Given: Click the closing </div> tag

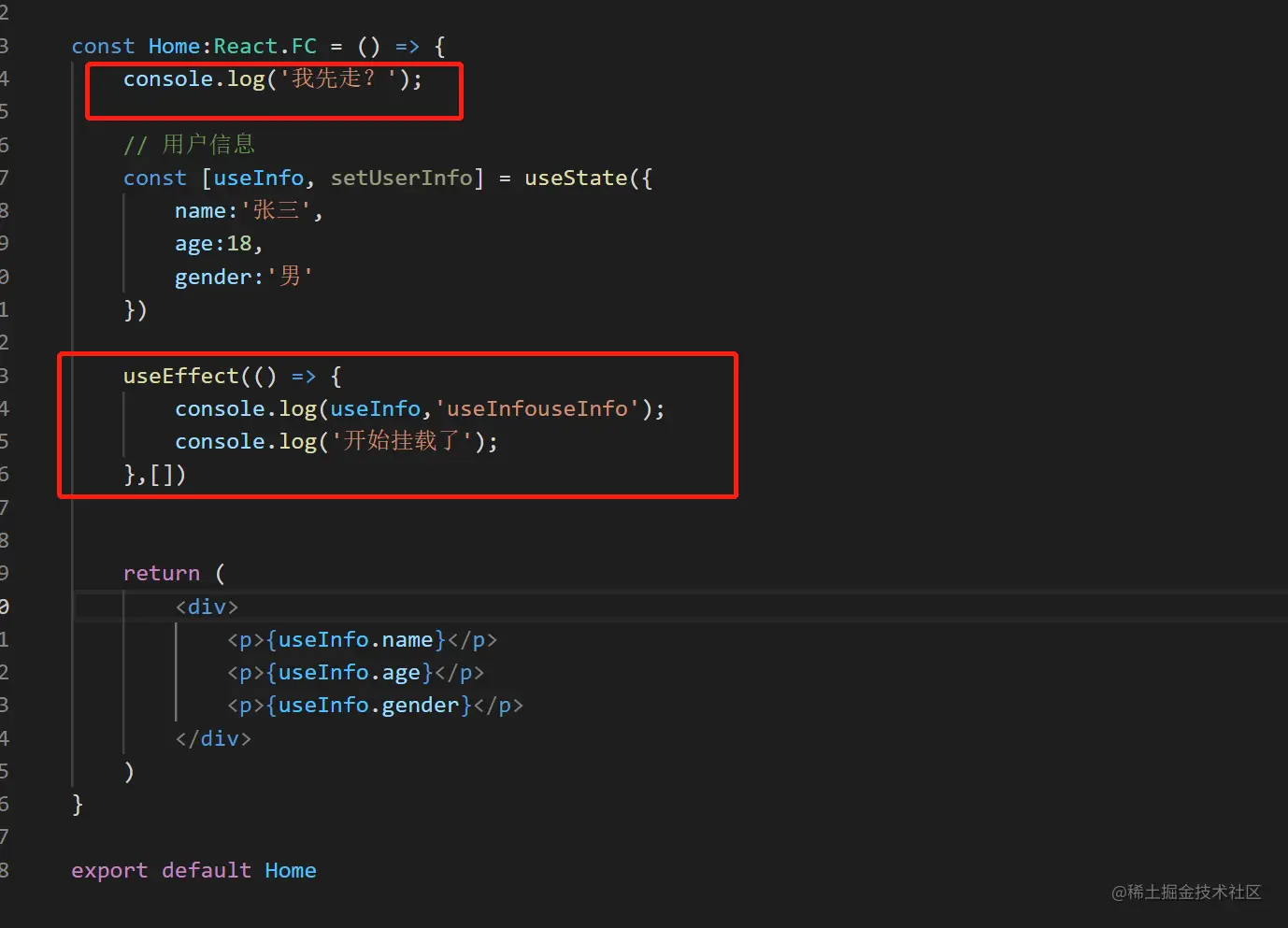Looking at the screenshot, I should (213, 738).
